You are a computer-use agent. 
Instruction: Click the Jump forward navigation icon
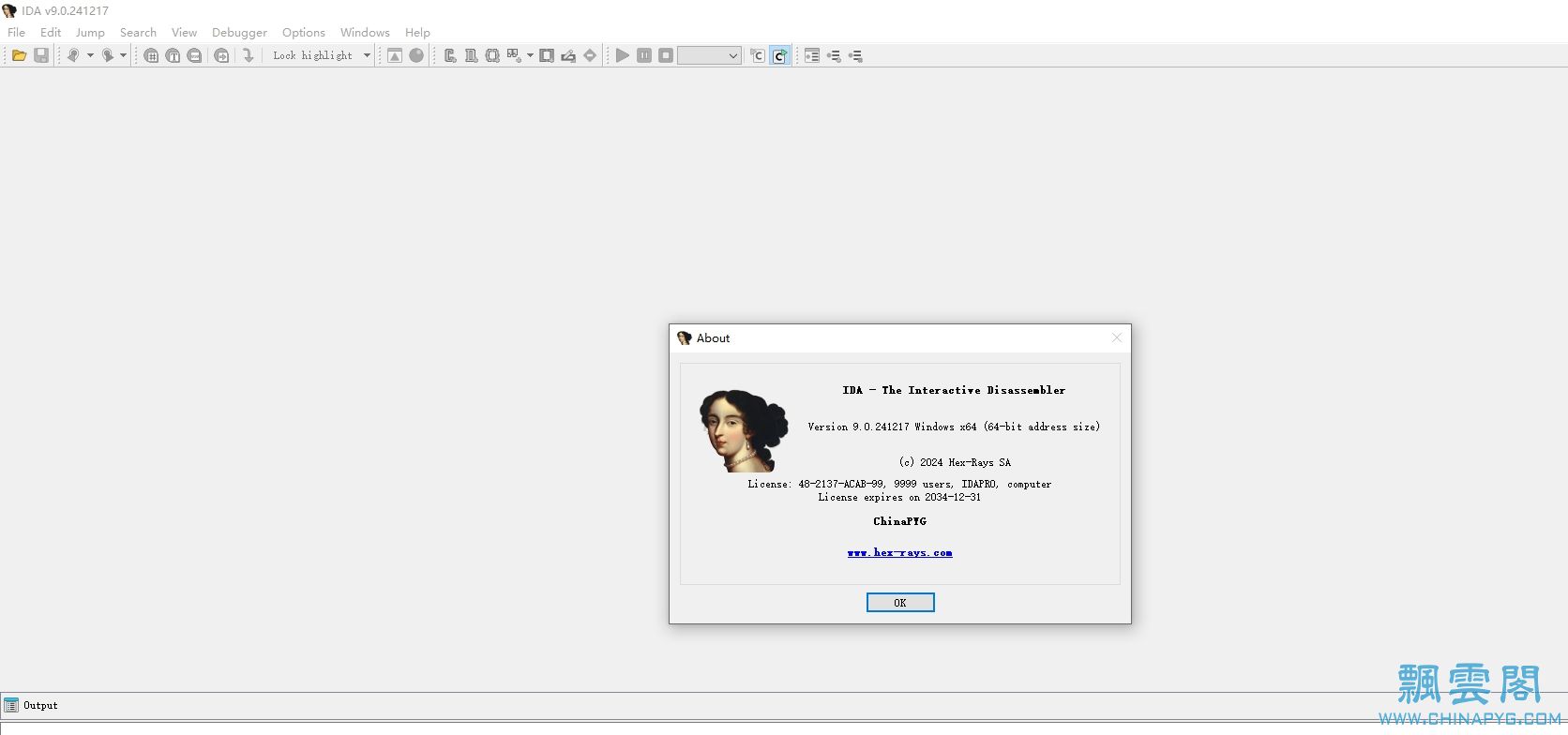[108, 55]
